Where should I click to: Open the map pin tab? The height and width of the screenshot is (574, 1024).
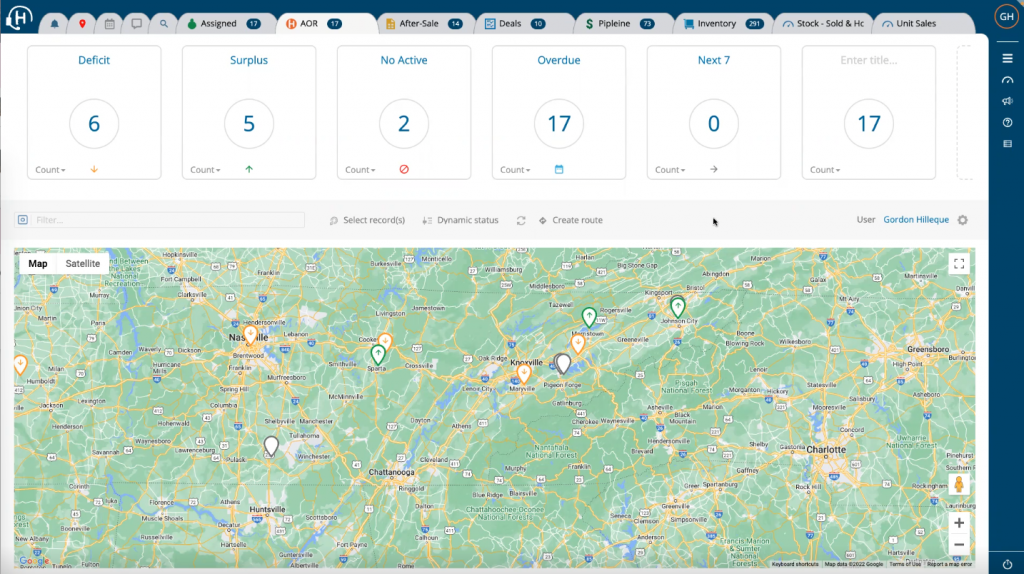[82, 24]
